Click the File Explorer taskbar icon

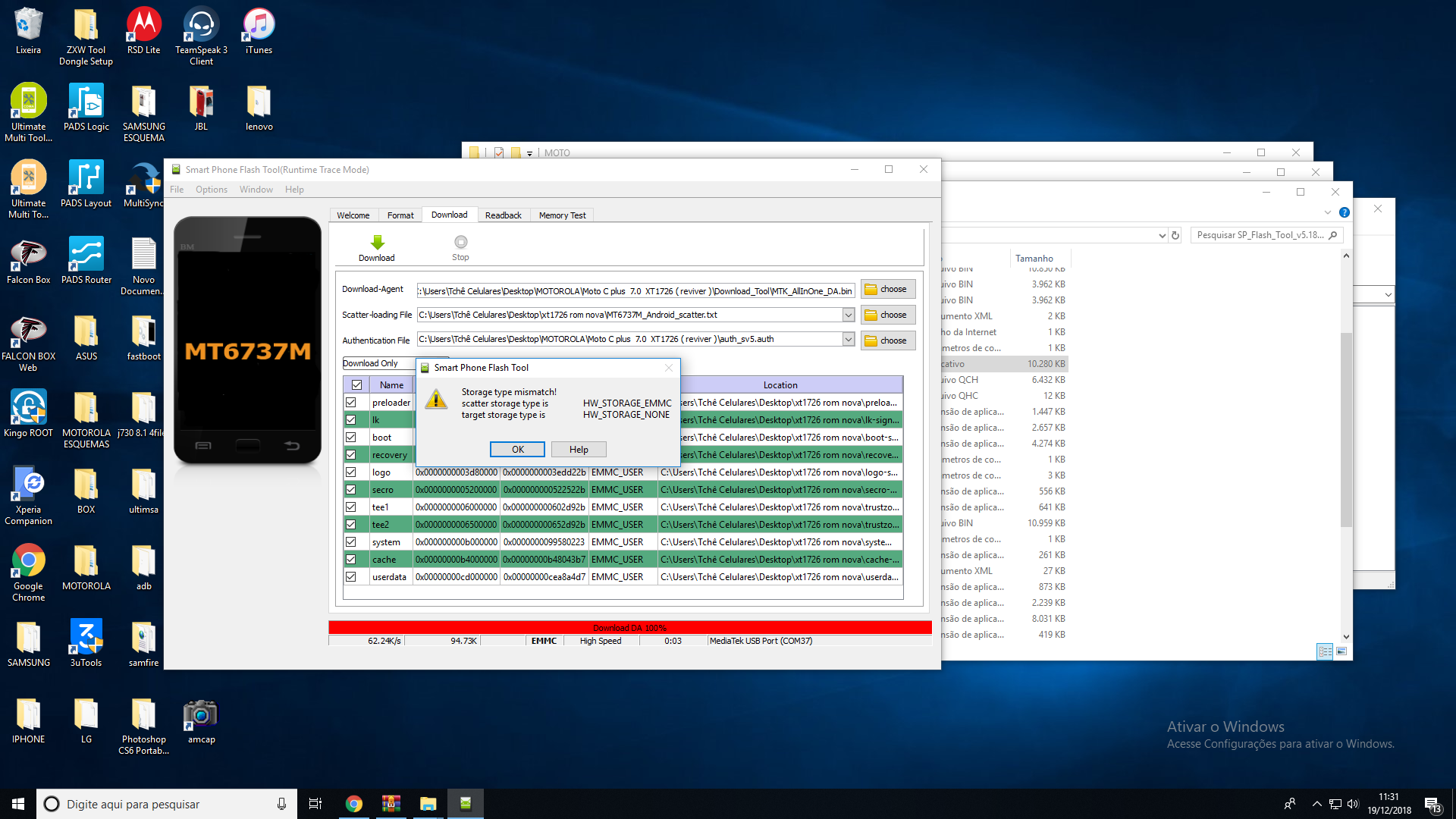click(x=428, y=804)
